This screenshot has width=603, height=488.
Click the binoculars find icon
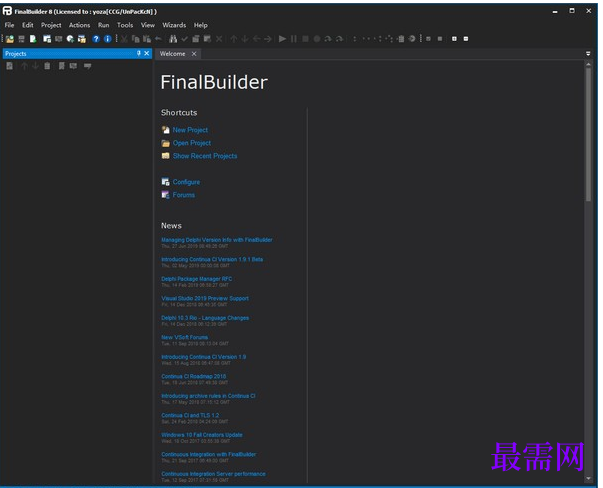(173, 39)
